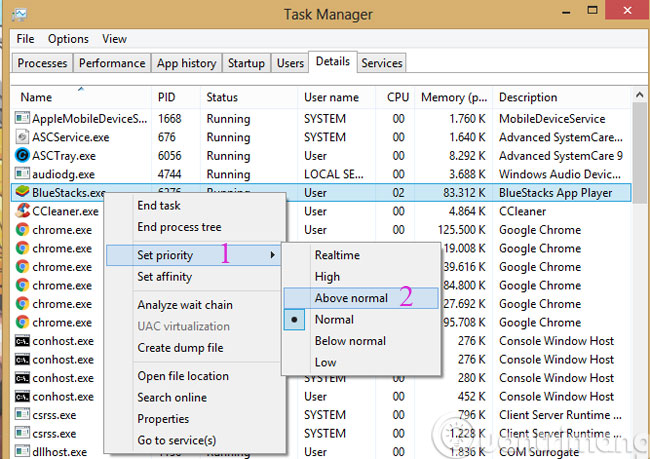The height and width of the screenshot is (459, 650).
Task: Click the ASCService.exe process icon
Action: tap(24, 137)
